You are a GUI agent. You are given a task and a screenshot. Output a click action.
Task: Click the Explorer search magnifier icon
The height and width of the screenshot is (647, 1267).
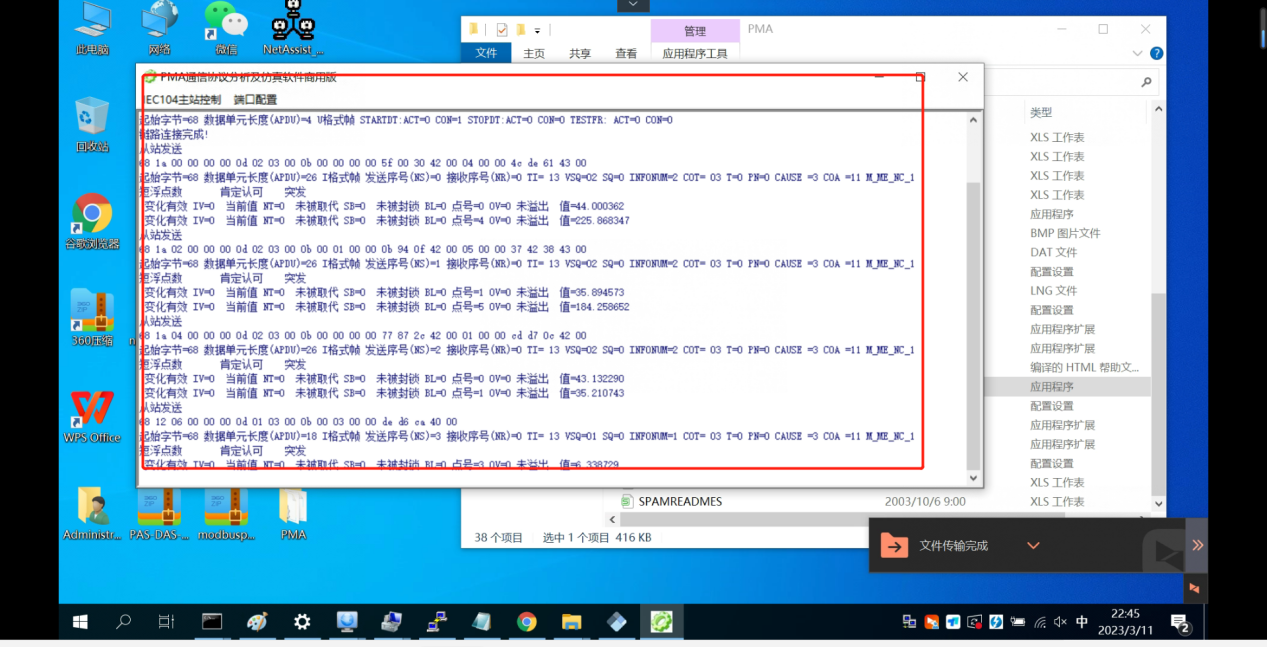1146,83
